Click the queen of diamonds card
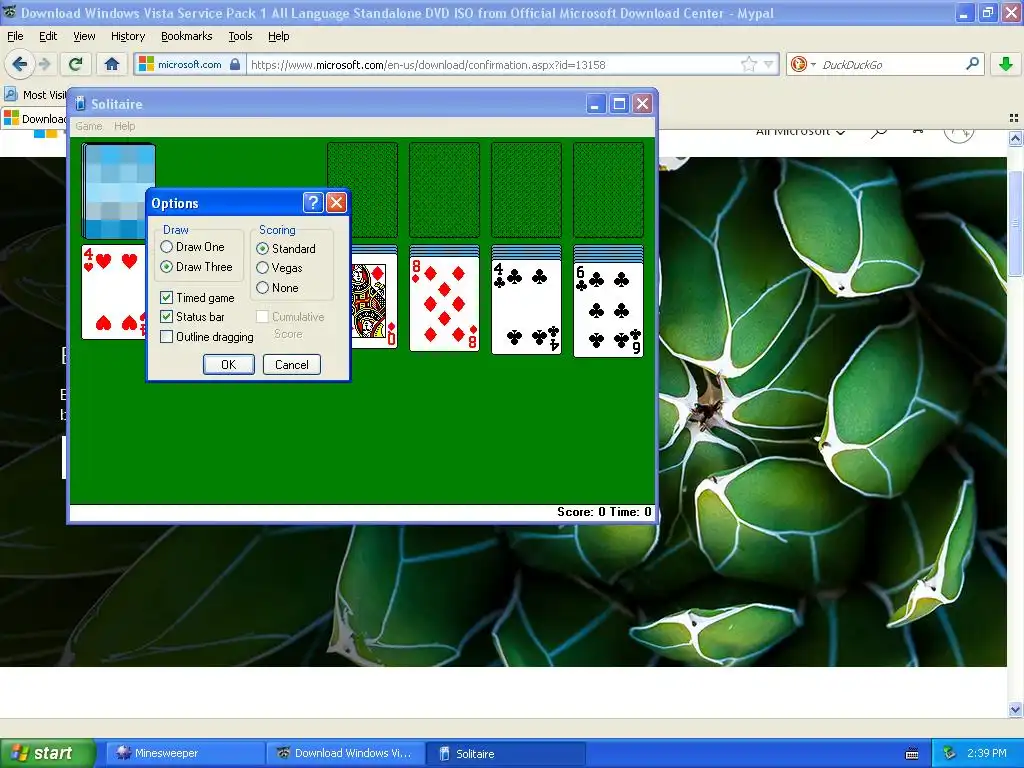 [374, 300]
